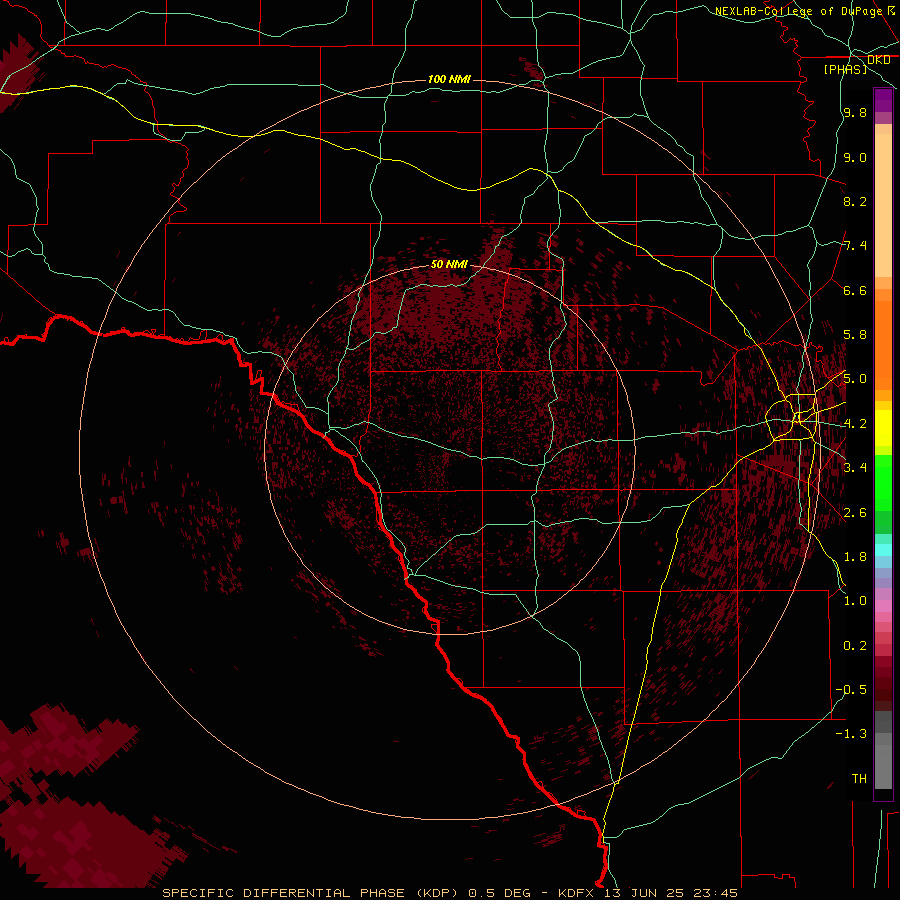Click the 1.8 color scale value

point(855,557)
